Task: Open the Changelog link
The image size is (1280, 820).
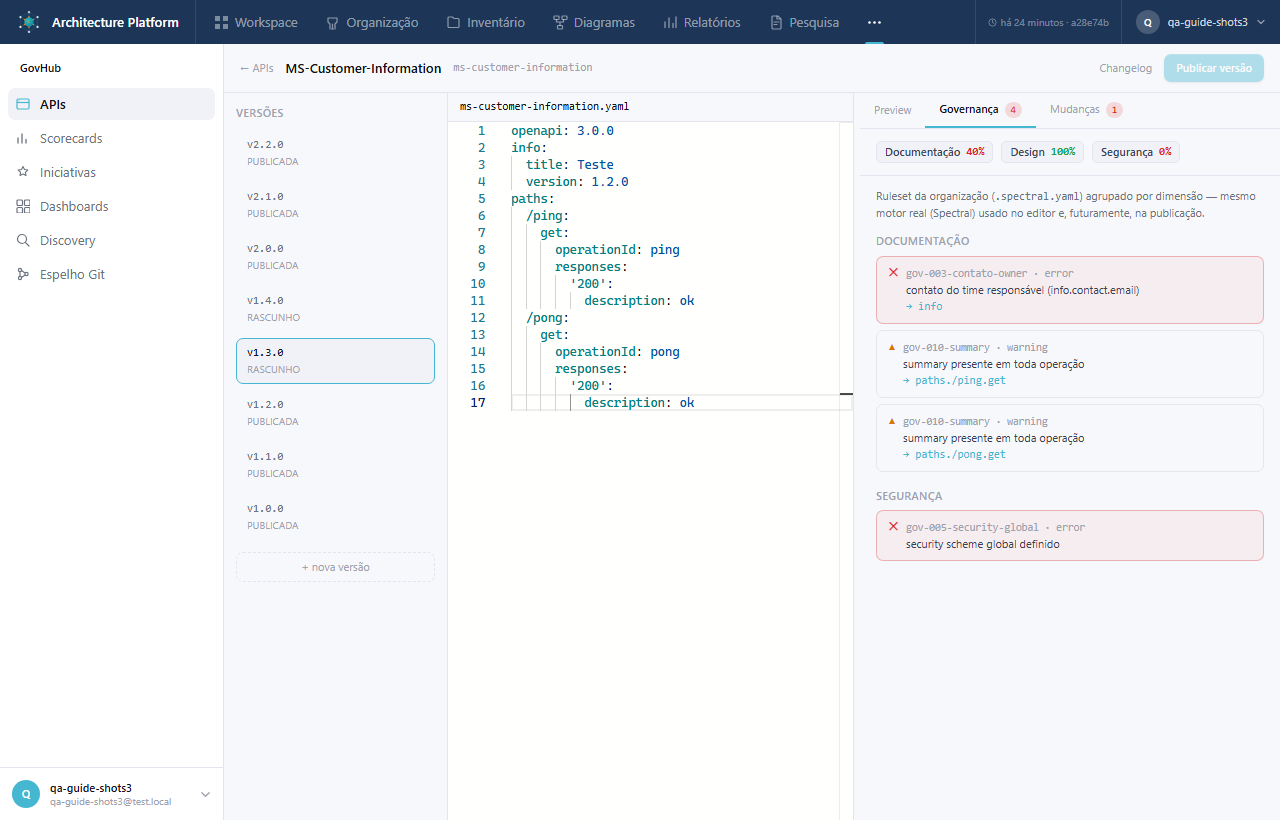Action: point(1126,68)
